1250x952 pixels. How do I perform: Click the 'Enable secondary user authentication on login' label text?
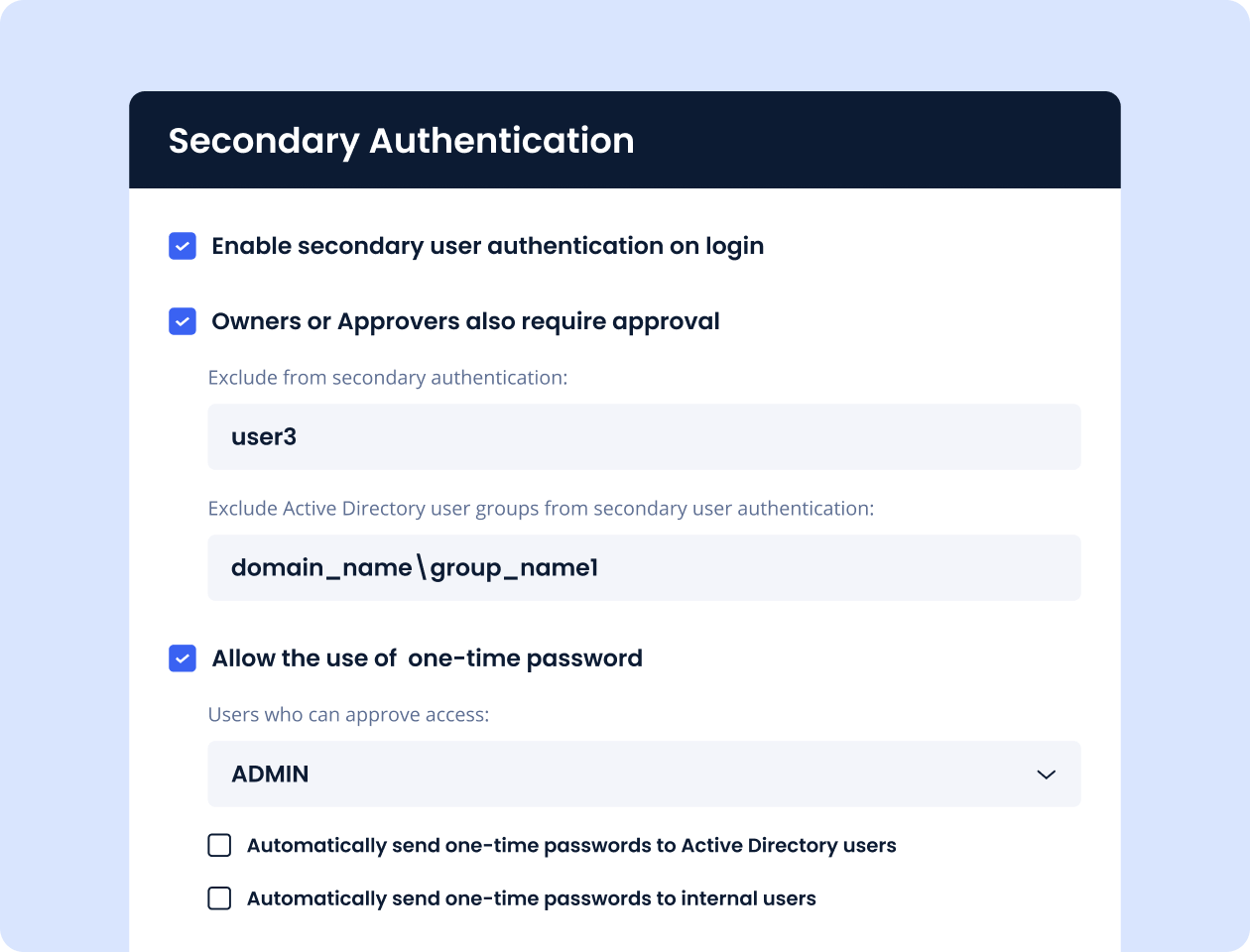click(x=487, y=246)
